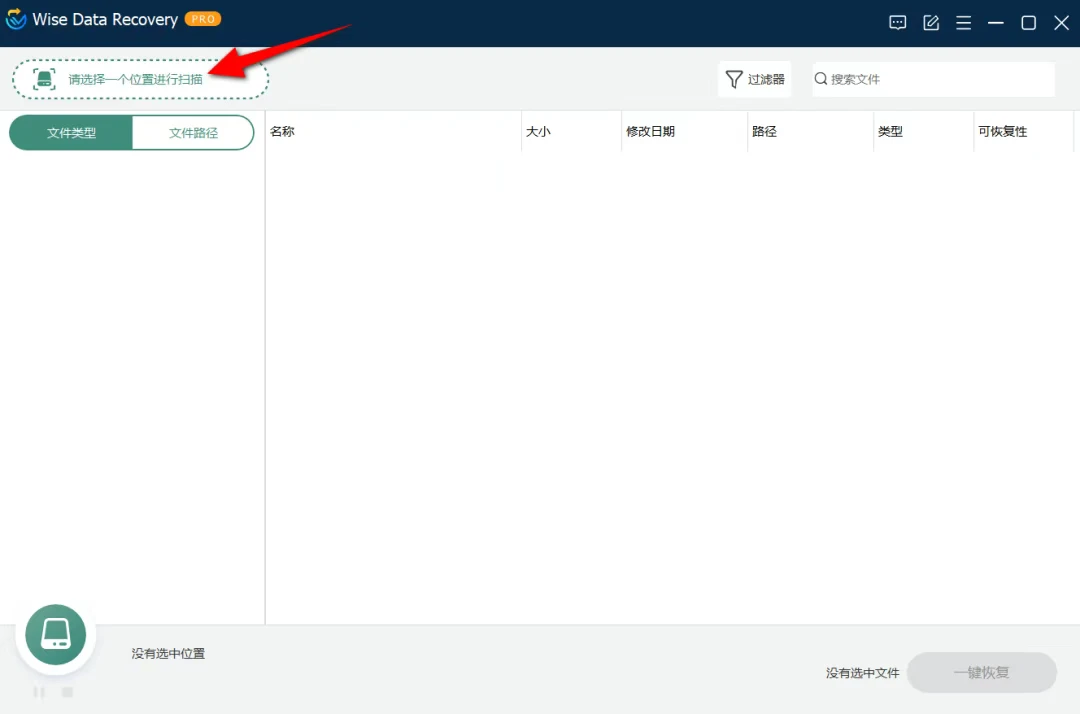Click the device icon inside the scan location selector
1080x714 pixels.
(x=44, y=78)
